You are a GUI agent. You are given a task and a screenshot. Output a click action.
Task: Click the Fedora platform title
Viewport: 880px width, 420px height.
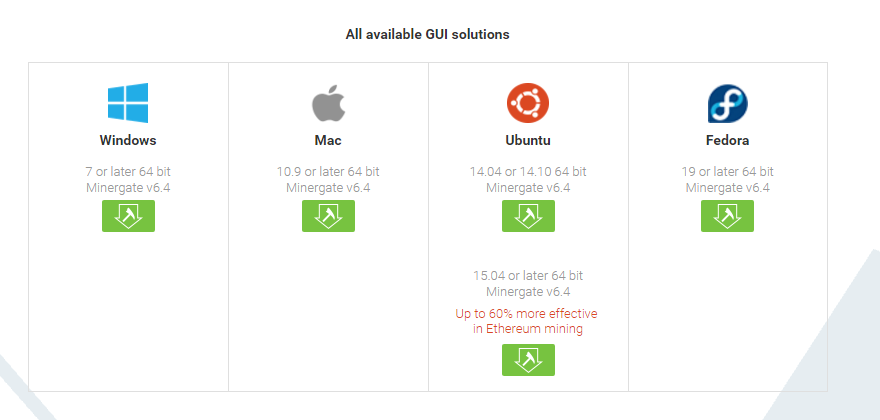(x=728, y=141)
